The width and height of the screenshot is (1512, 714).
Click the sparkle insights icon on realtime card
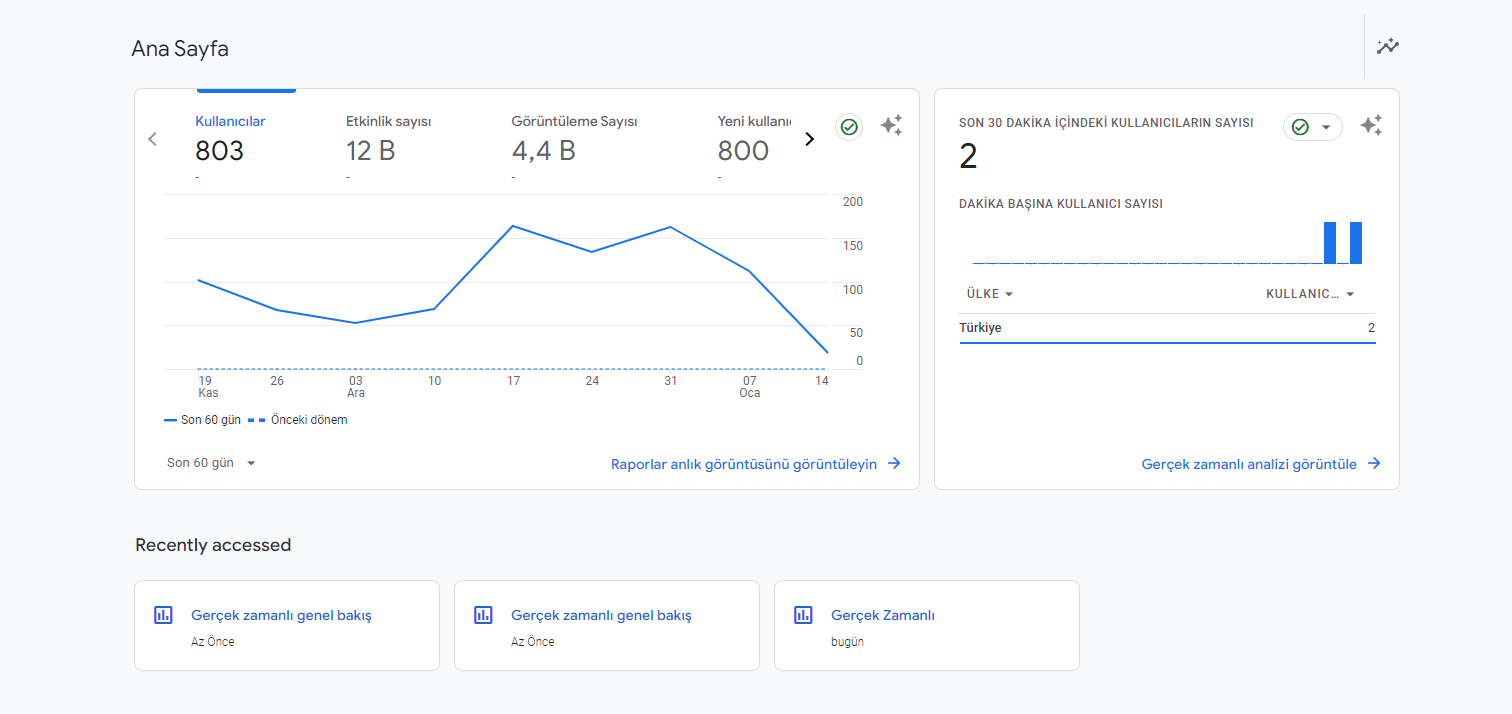coord(1371,126)
